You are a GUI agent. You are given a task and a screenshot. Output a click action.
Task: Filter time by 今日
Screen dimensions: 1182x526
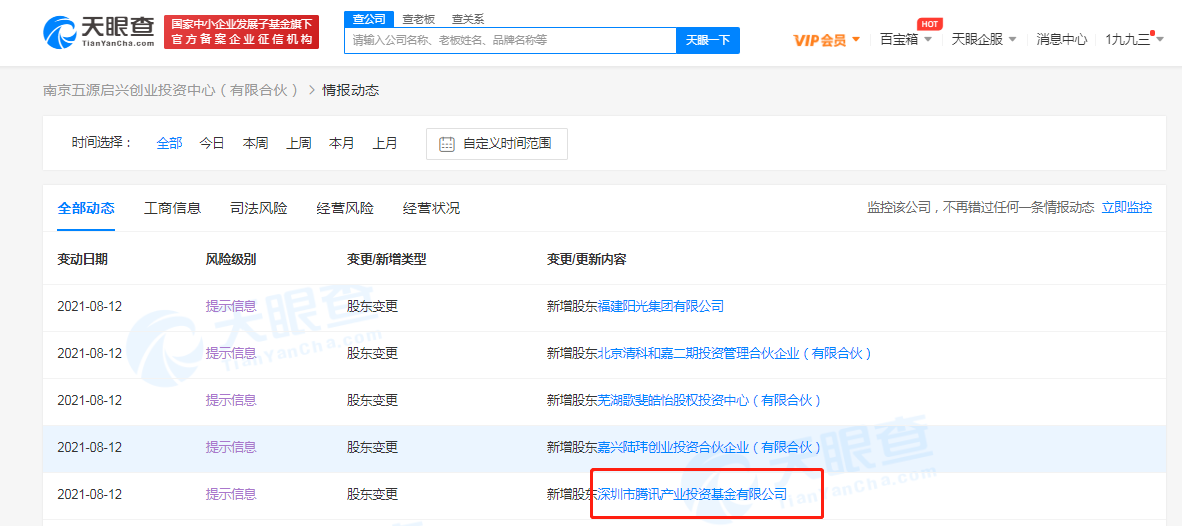[x=212, y=143]
